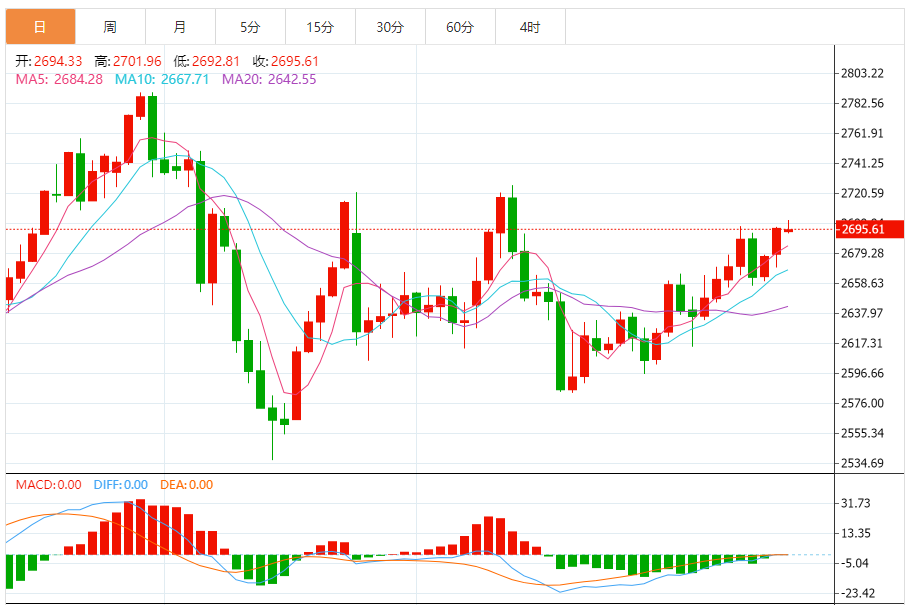Image resolution: width=907 pixels, height=605 pixels.
Task: Switch to the 月 monthly tab
Action: tap(180, 27)
